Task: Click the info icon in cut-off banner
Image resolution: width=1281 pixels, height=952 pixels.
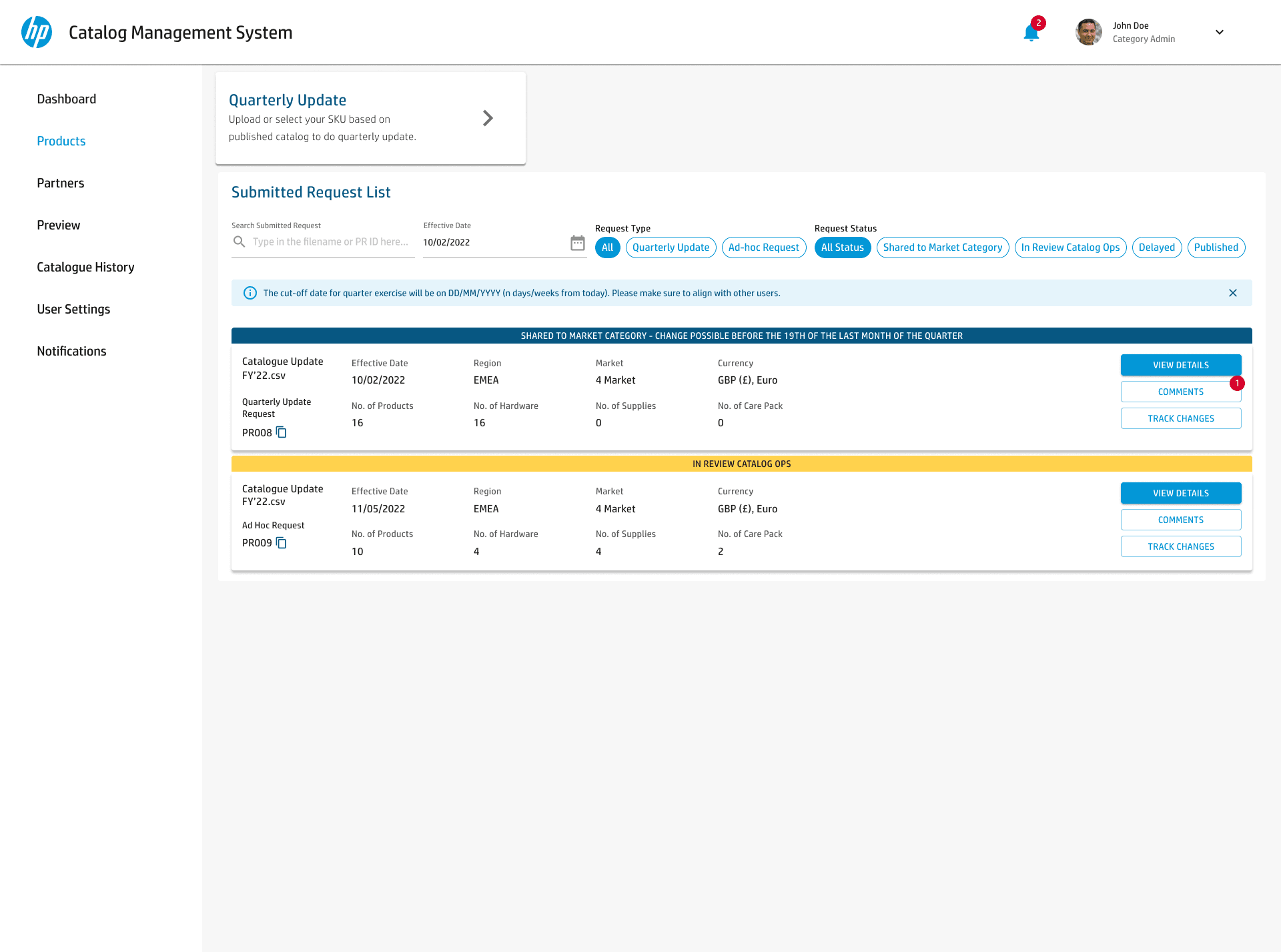Action: [x=250, y=293]
